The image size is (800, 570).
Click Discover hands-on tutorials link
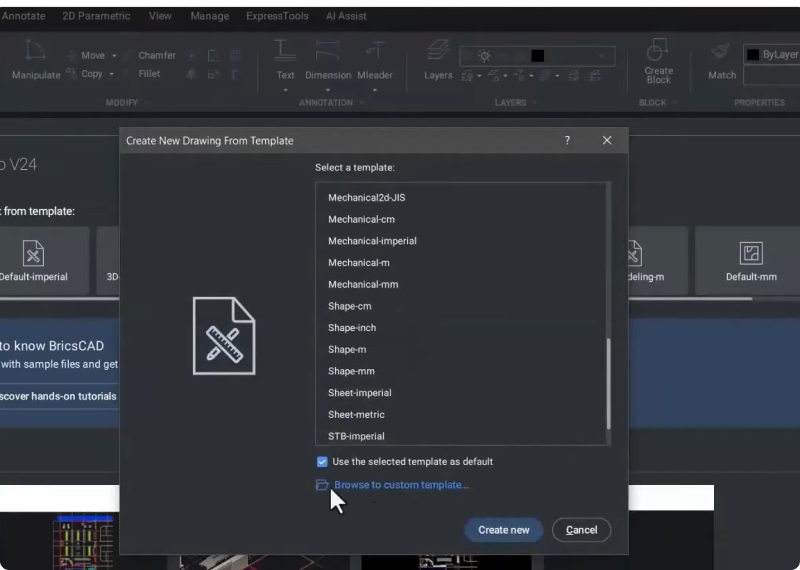pos(58,396)
